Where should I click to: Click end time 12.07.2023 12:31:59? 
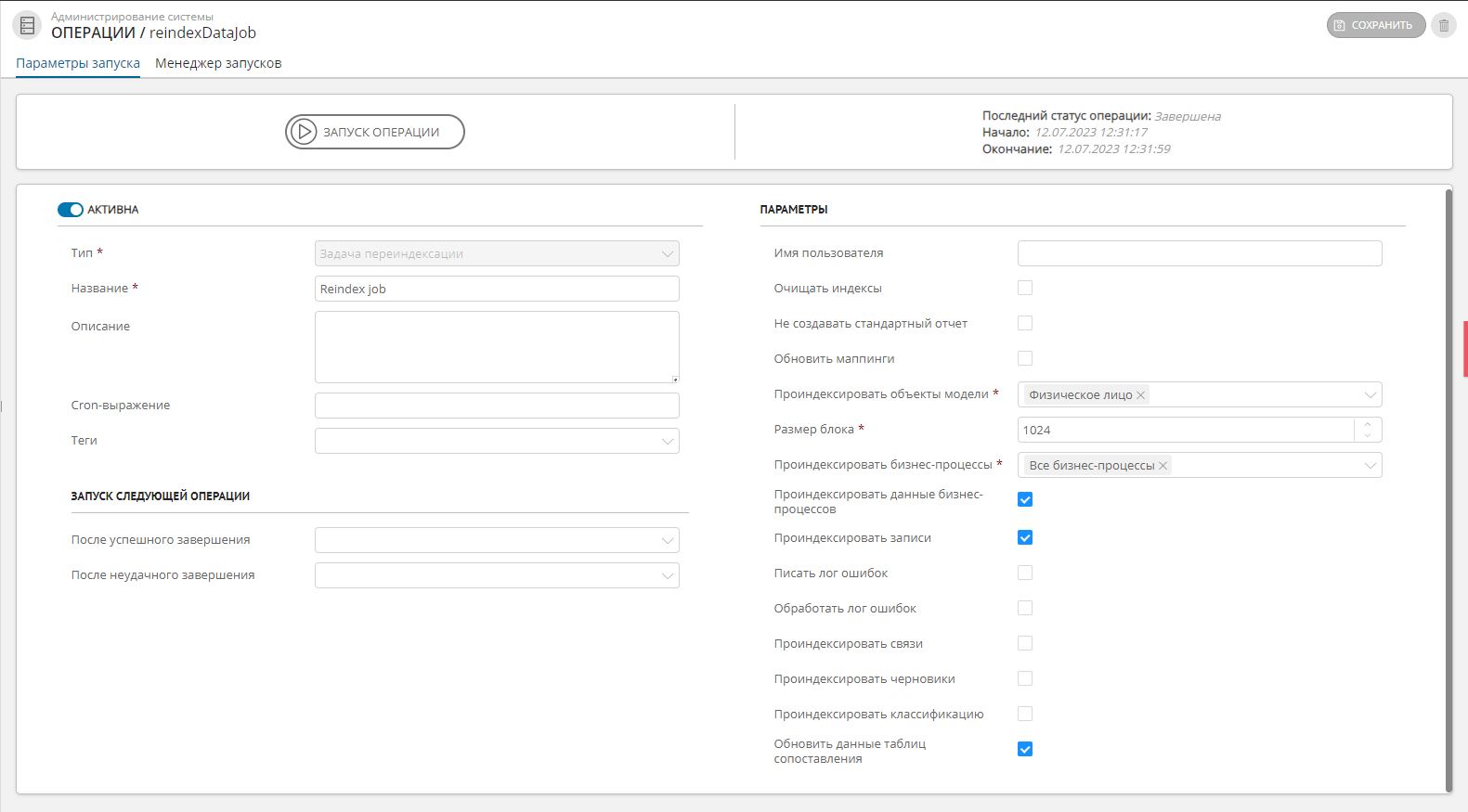tap(1114, 149)
